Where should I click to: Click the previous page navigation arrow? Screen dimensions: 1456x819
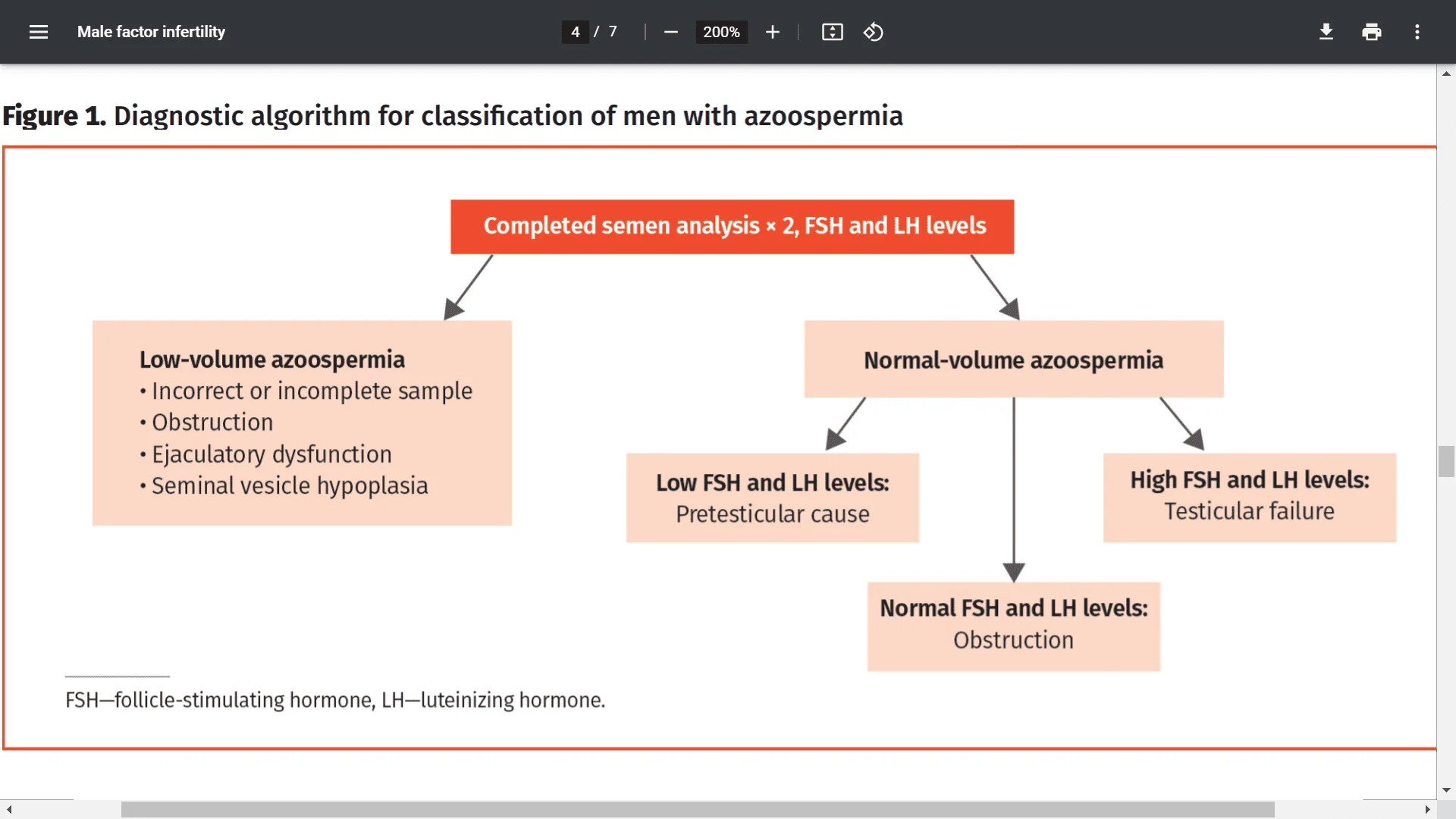9,808
